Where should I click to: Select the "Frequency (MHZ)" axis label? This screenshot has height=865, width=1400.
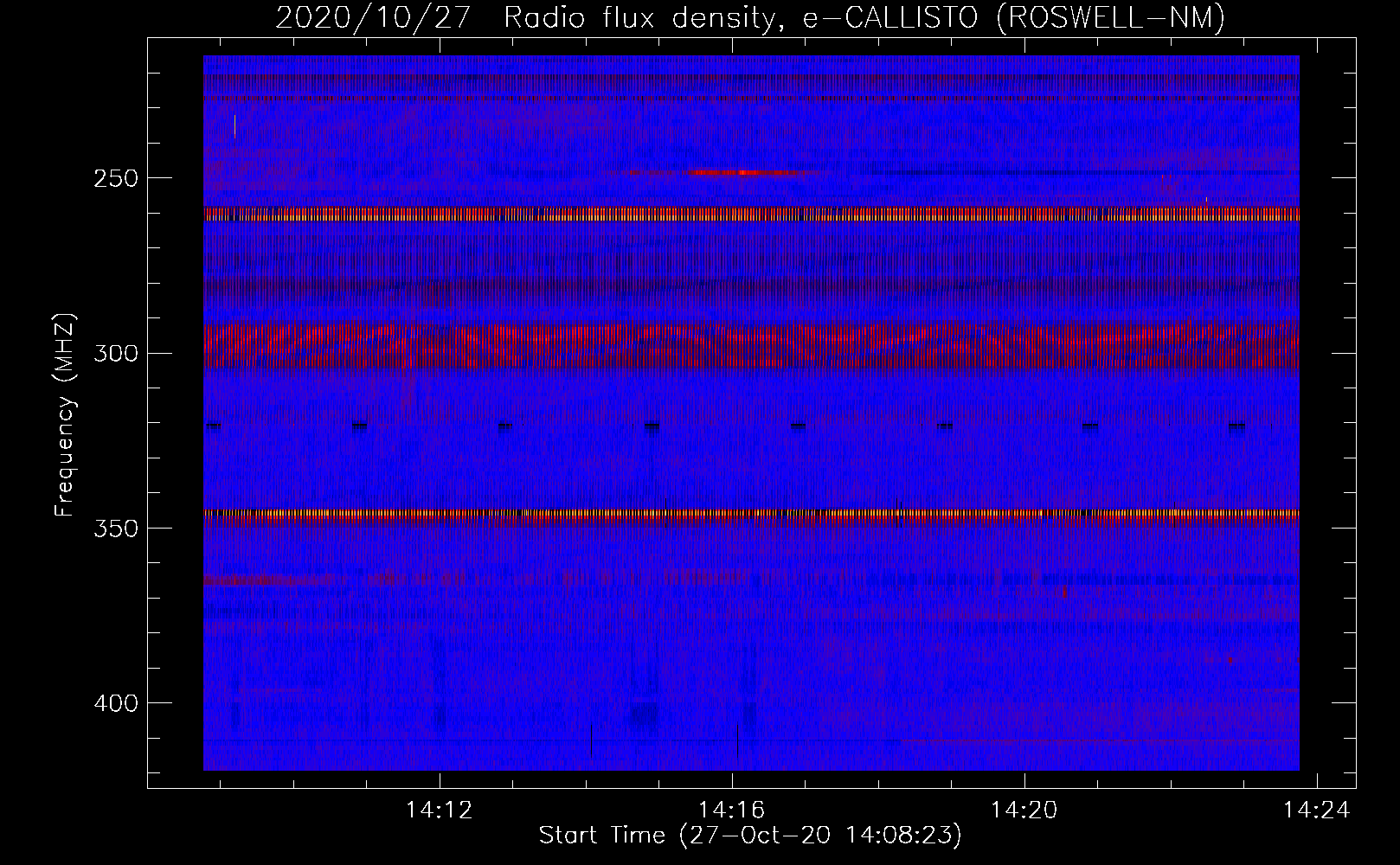coord(65,415)
